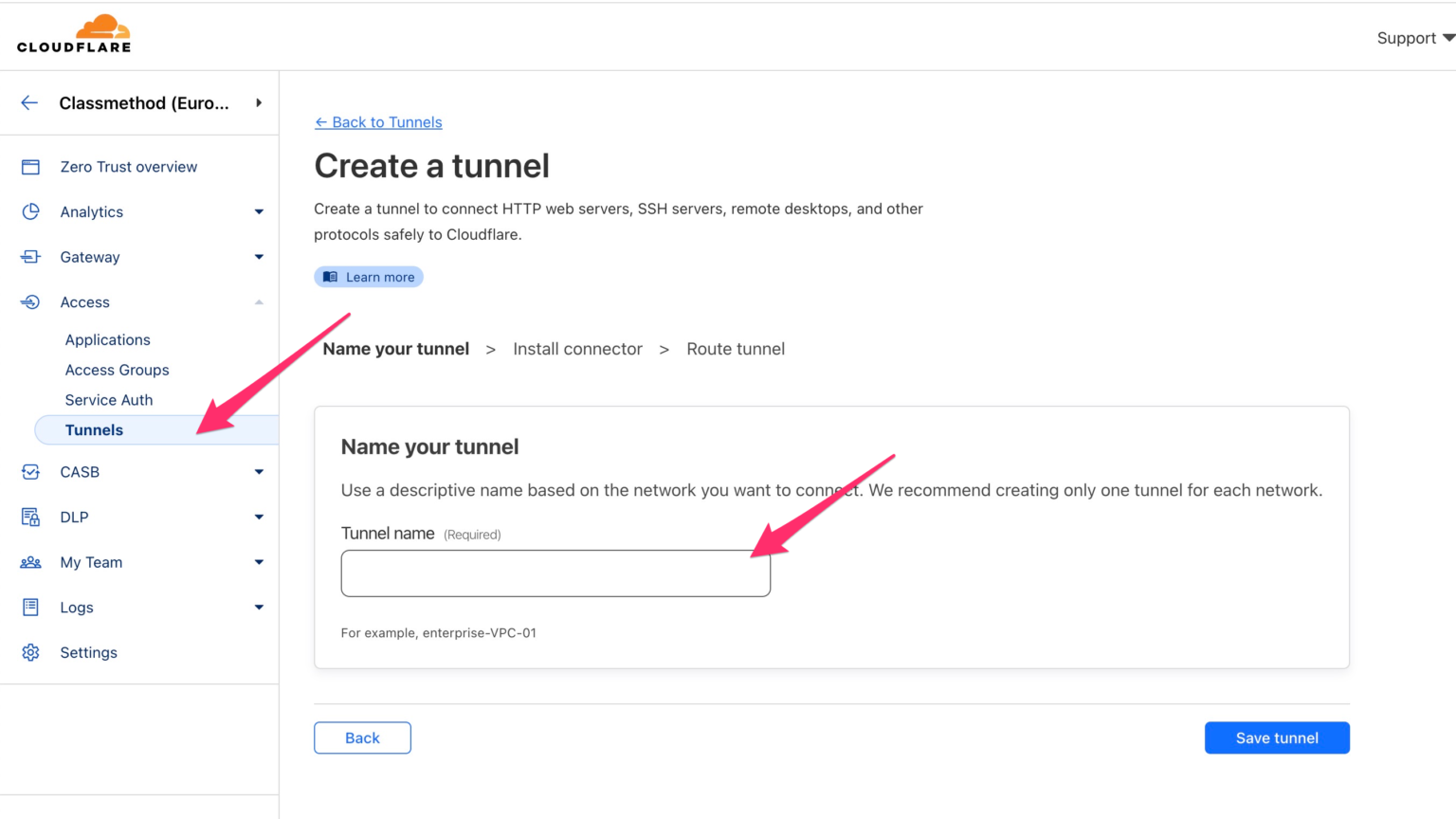Collapse the Access section

[x=258, y=301]
